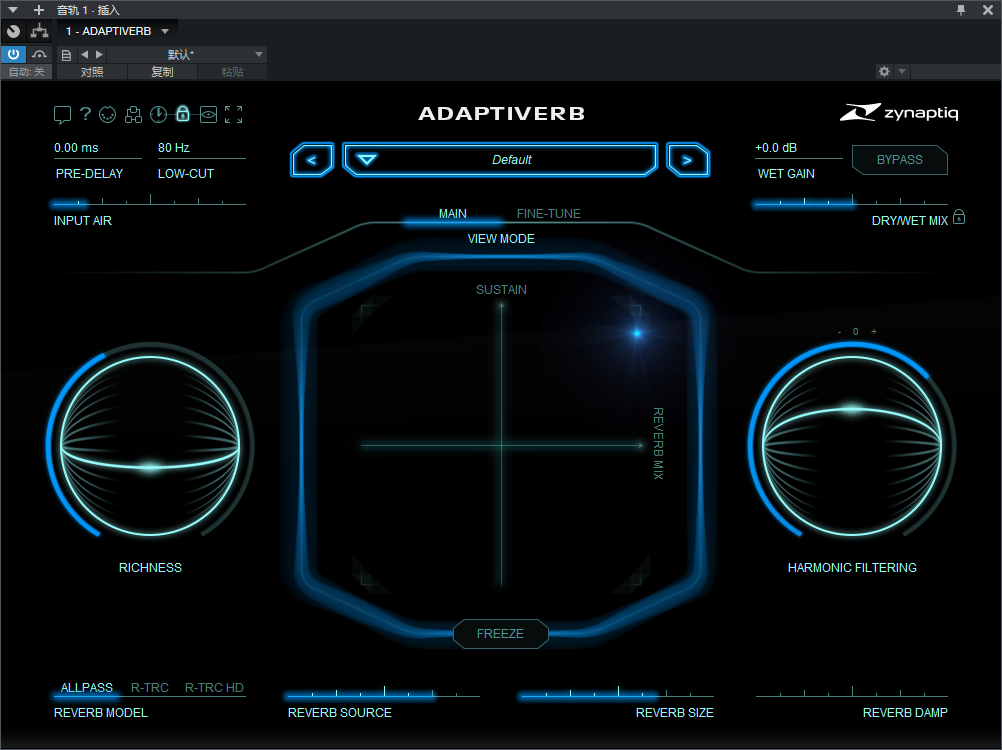Click the eye view icon
Screen dimensions: 1002x750
(x=208, y=114)
